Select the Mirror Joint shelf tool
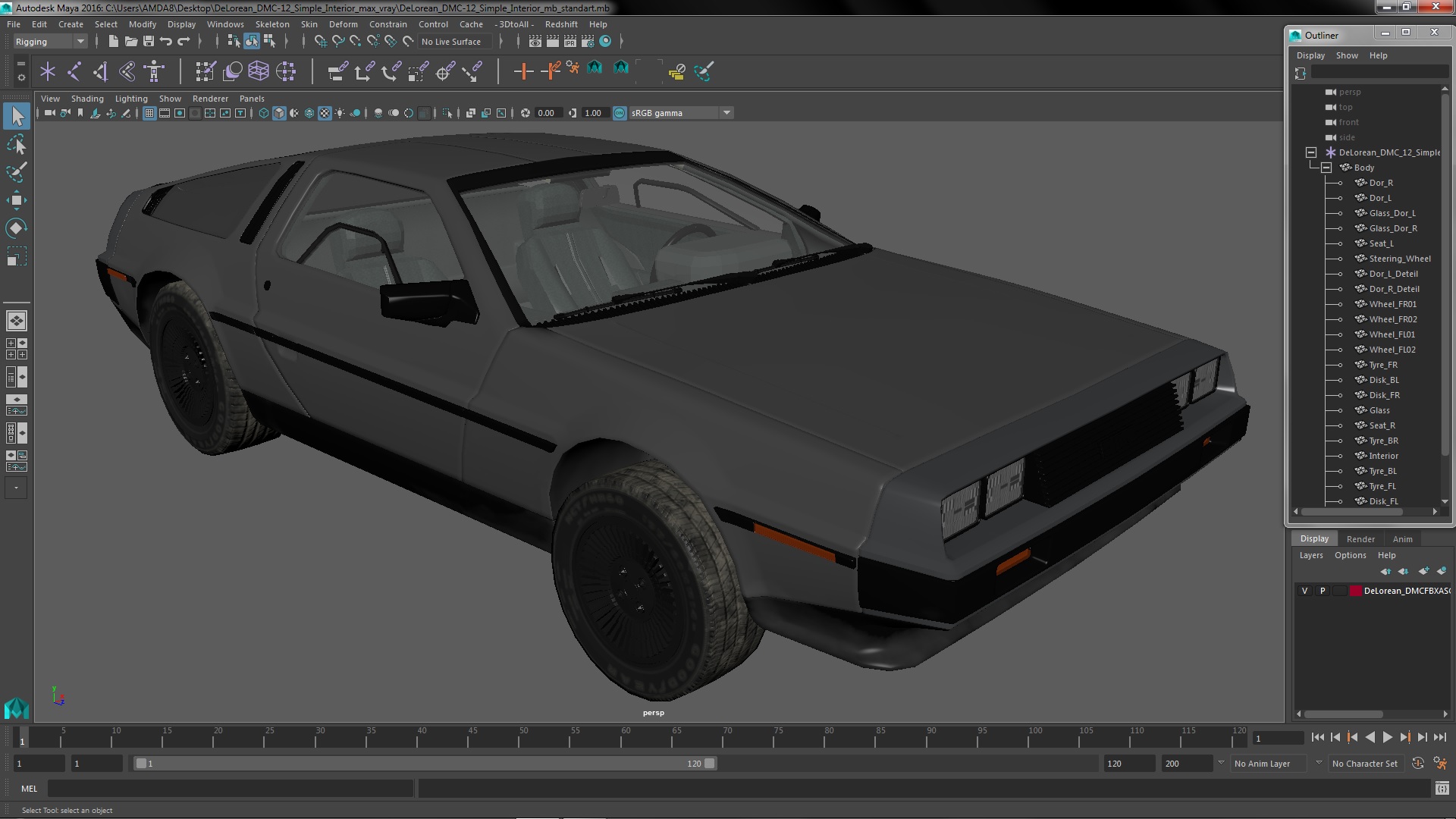Screen dimensions: 1456x819 101,72
